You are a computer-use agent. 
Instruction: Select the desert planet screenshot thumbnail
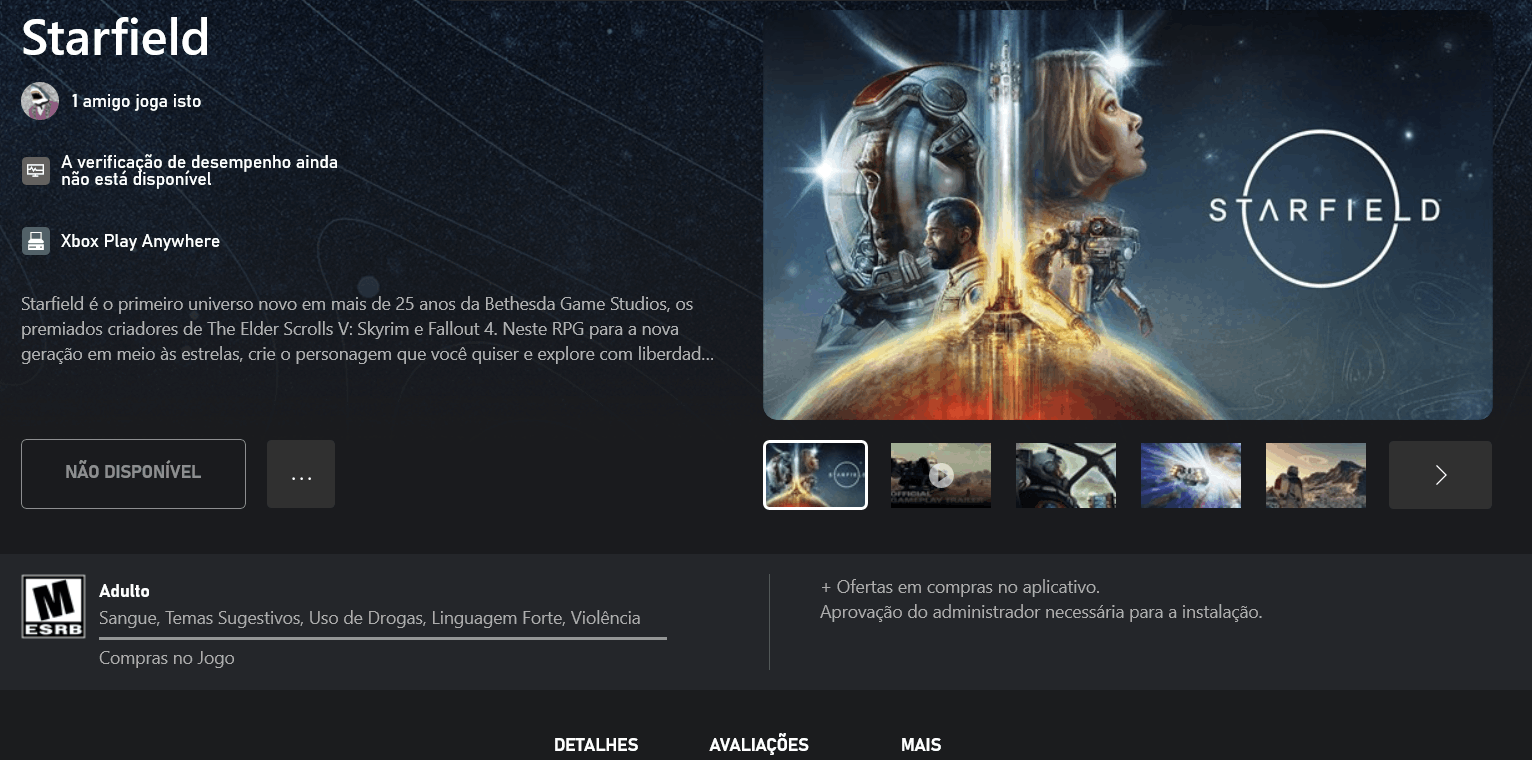1316,476
